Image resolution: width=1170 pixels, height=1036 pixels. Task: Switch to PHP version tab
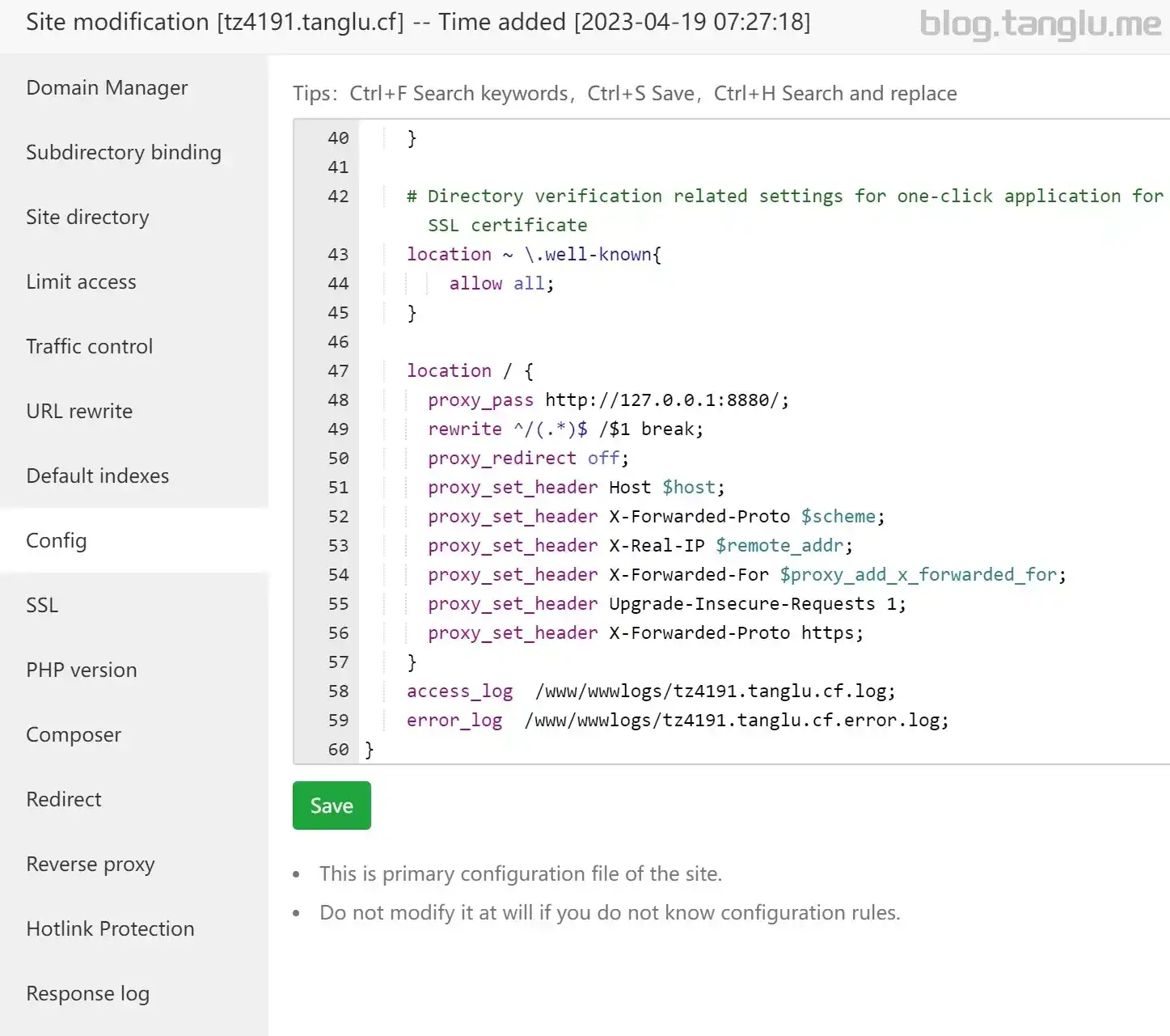[x=81, y=670]
